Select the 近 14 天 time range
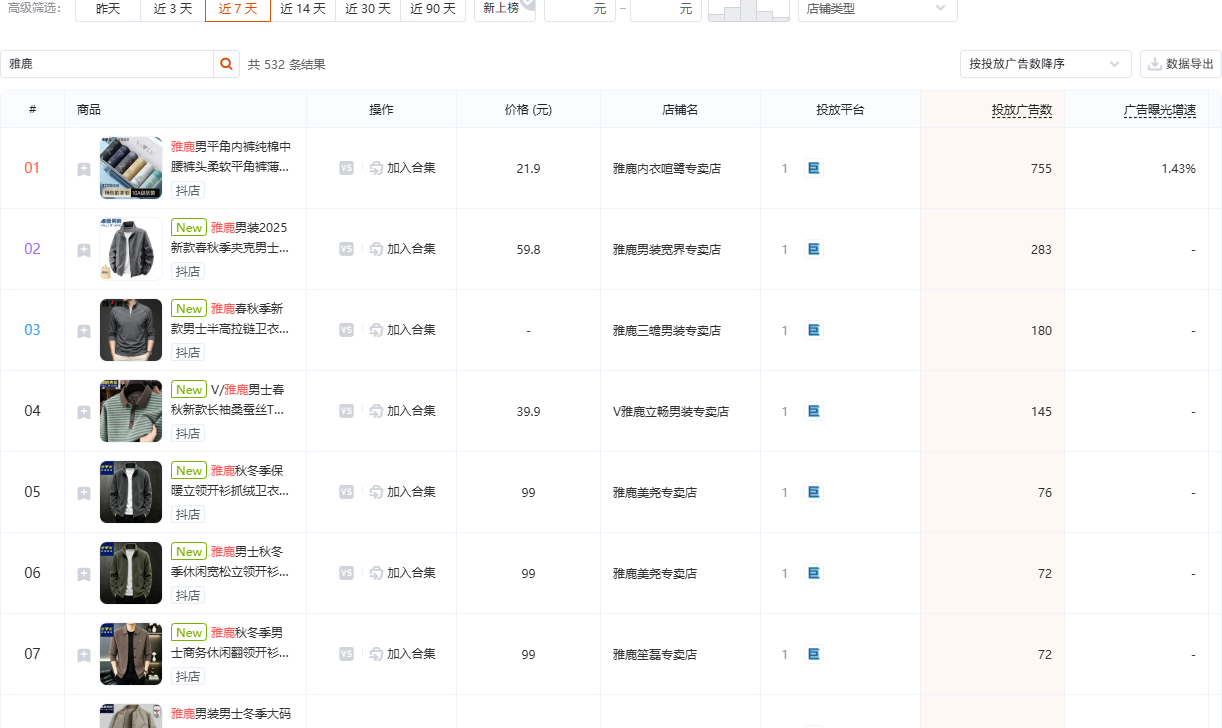Image resolution: width=1222 pixels, height=728 pixels. 303,9
